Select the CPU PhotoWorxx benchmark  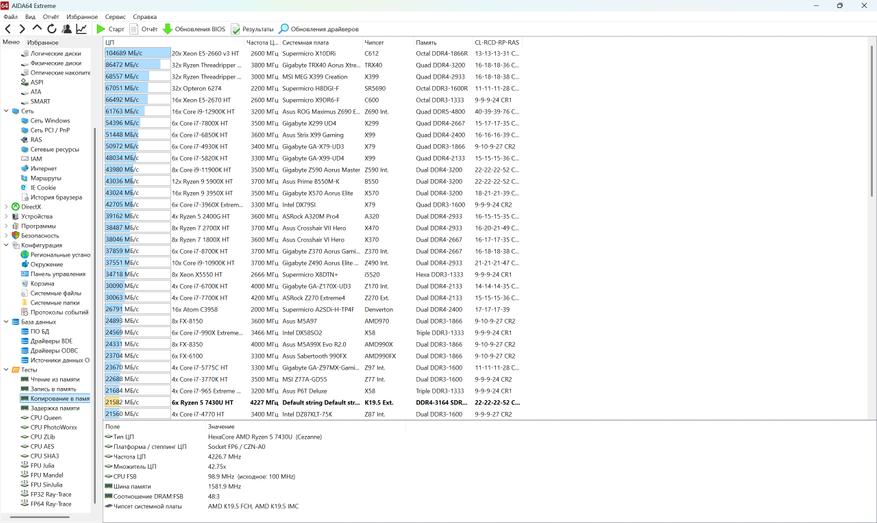tap(49, 427)
